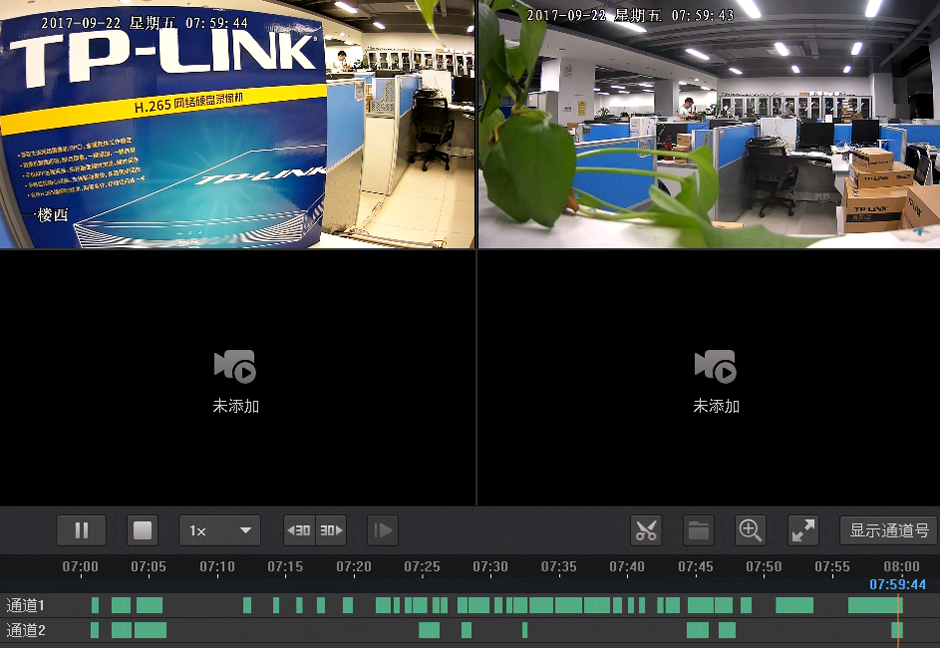Jump to 07:30 on the timeline ruler

pyautogui.click(x=490, y=566)
